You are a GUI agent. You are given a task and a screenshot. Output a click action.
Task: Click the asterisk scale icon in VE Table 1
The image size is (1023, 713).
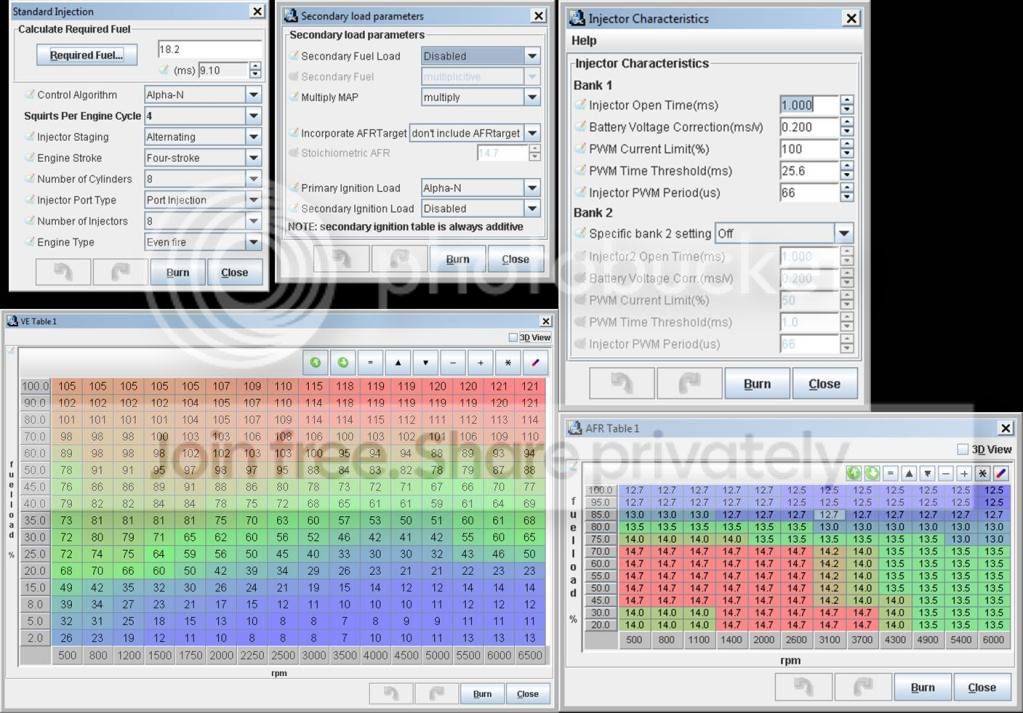[x=508, y=363]
